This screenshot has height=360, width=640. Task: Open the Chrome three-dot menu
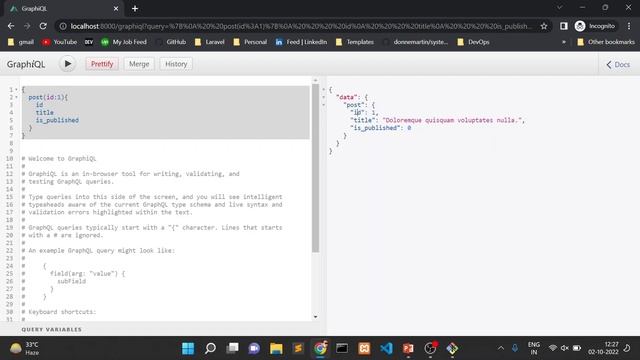pyautogui.click(x=629, y=26)
